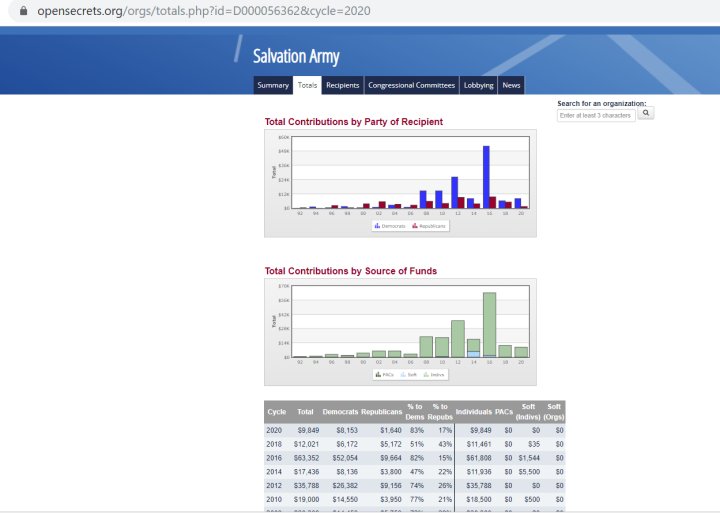Click the Total column header
The height and width of the screenshot is (514, 720).
click(305, 412)
